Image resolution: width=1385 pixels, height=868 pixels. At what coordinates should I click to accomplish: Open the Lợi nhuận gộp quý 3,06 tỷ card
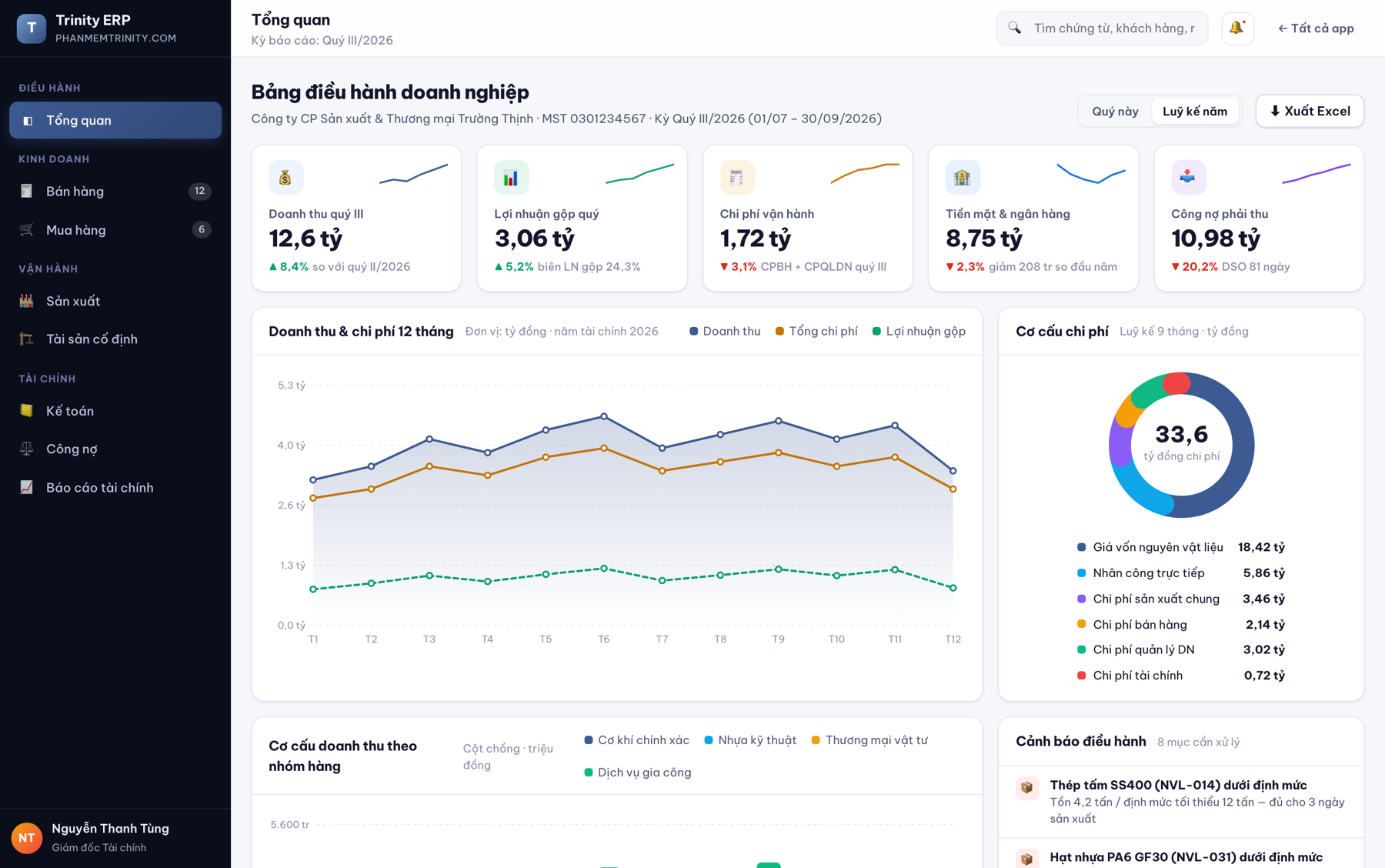(582, 219)
